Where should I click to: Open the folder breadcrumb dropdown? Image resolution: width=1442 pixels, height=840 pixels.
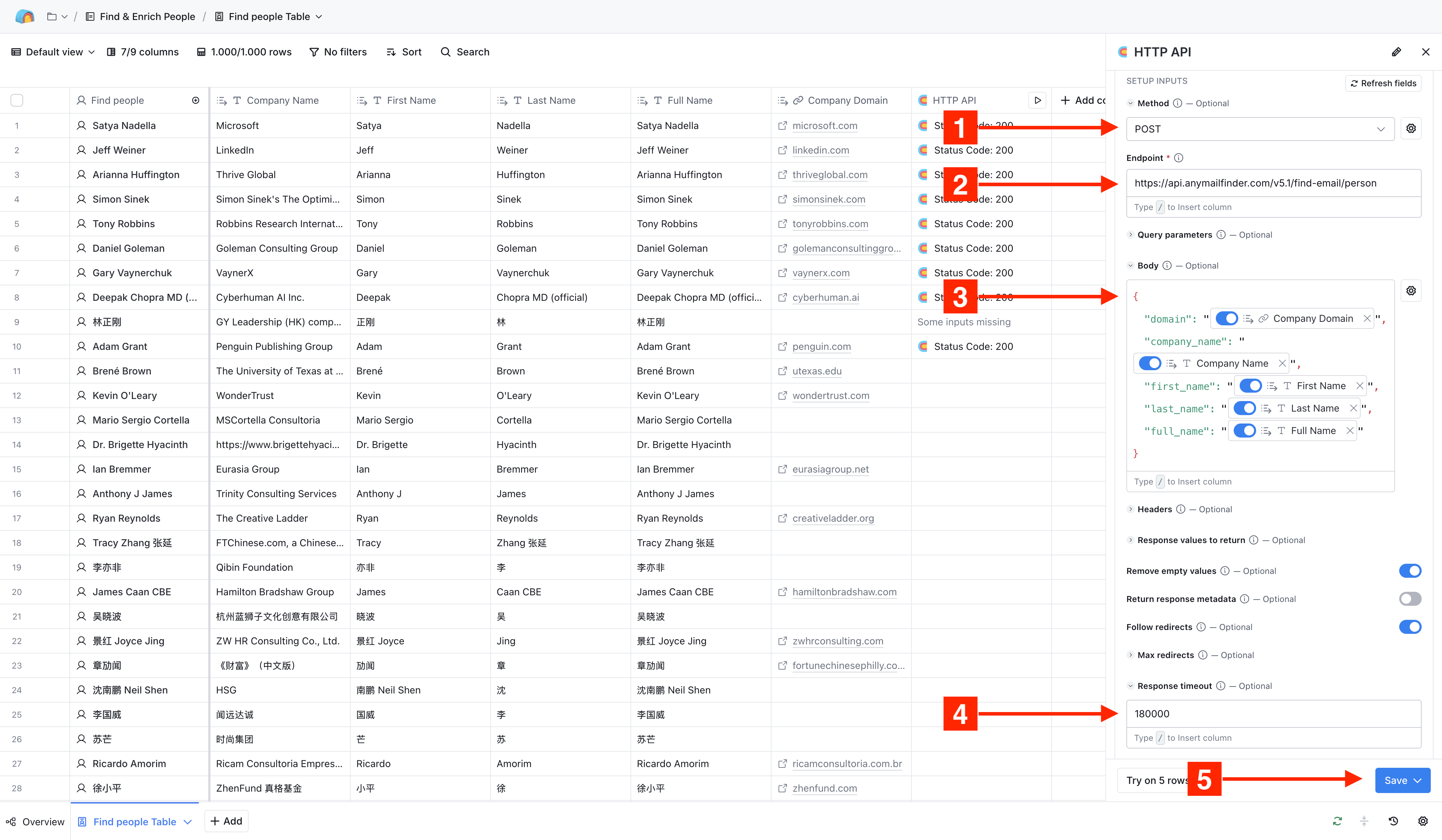click(57, 16)
